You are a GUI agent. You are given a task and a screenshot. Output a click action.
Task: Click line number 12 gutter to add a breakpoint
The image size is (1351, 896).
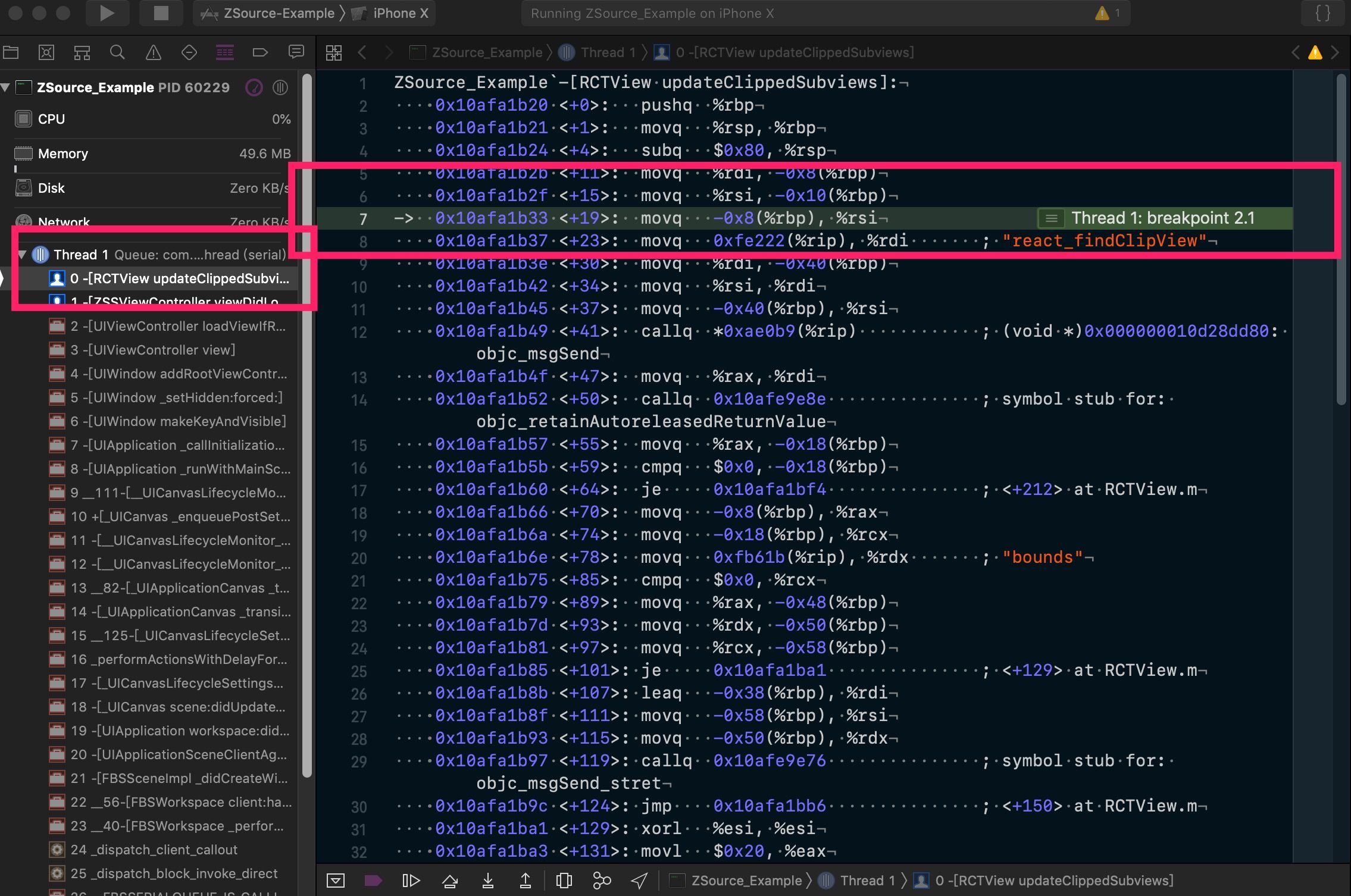pyautogui.click(x=359, y=332)
